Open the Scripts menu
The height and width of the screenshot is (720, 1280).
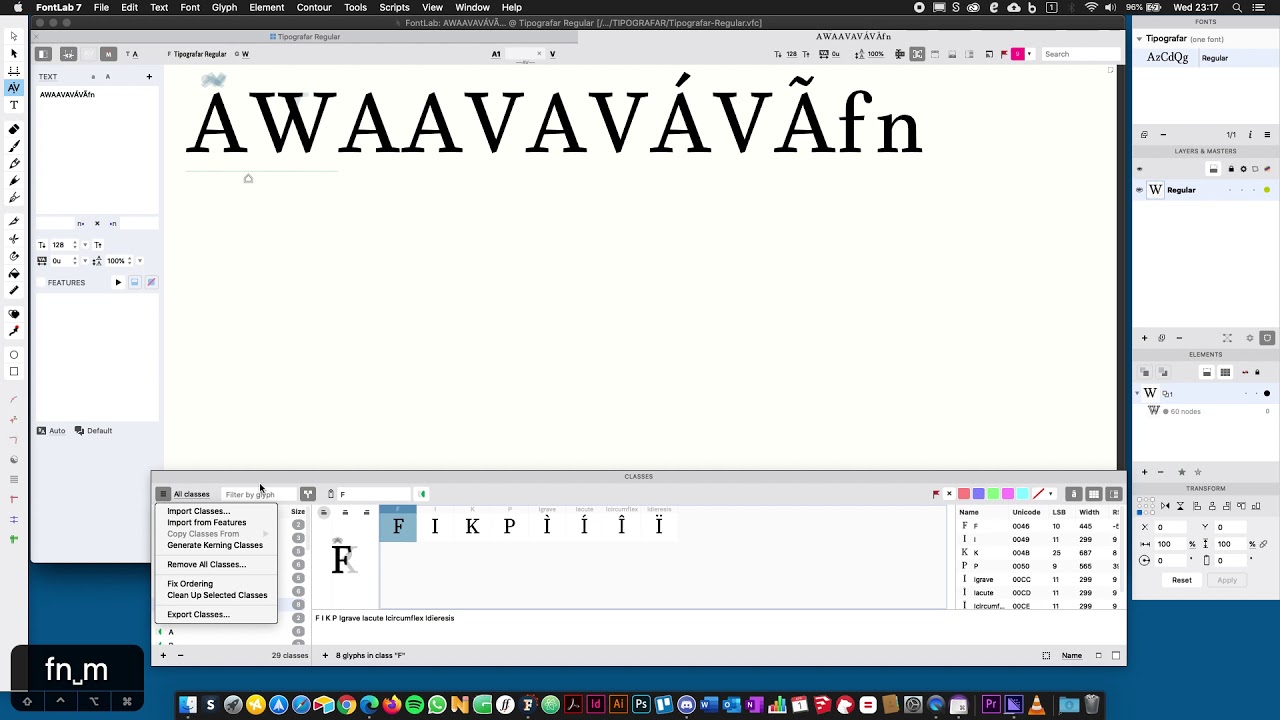pyautogui.click(x=394, y=7)
